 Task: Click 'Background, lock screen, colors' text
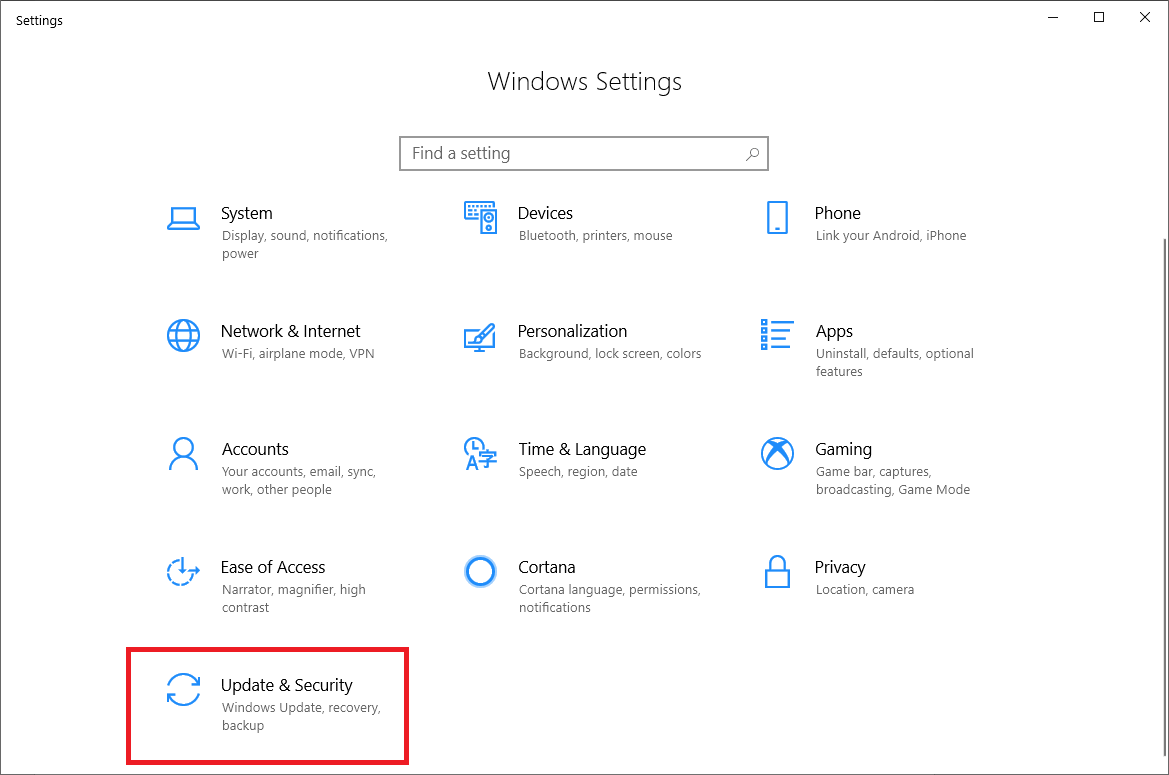(610, 353)
